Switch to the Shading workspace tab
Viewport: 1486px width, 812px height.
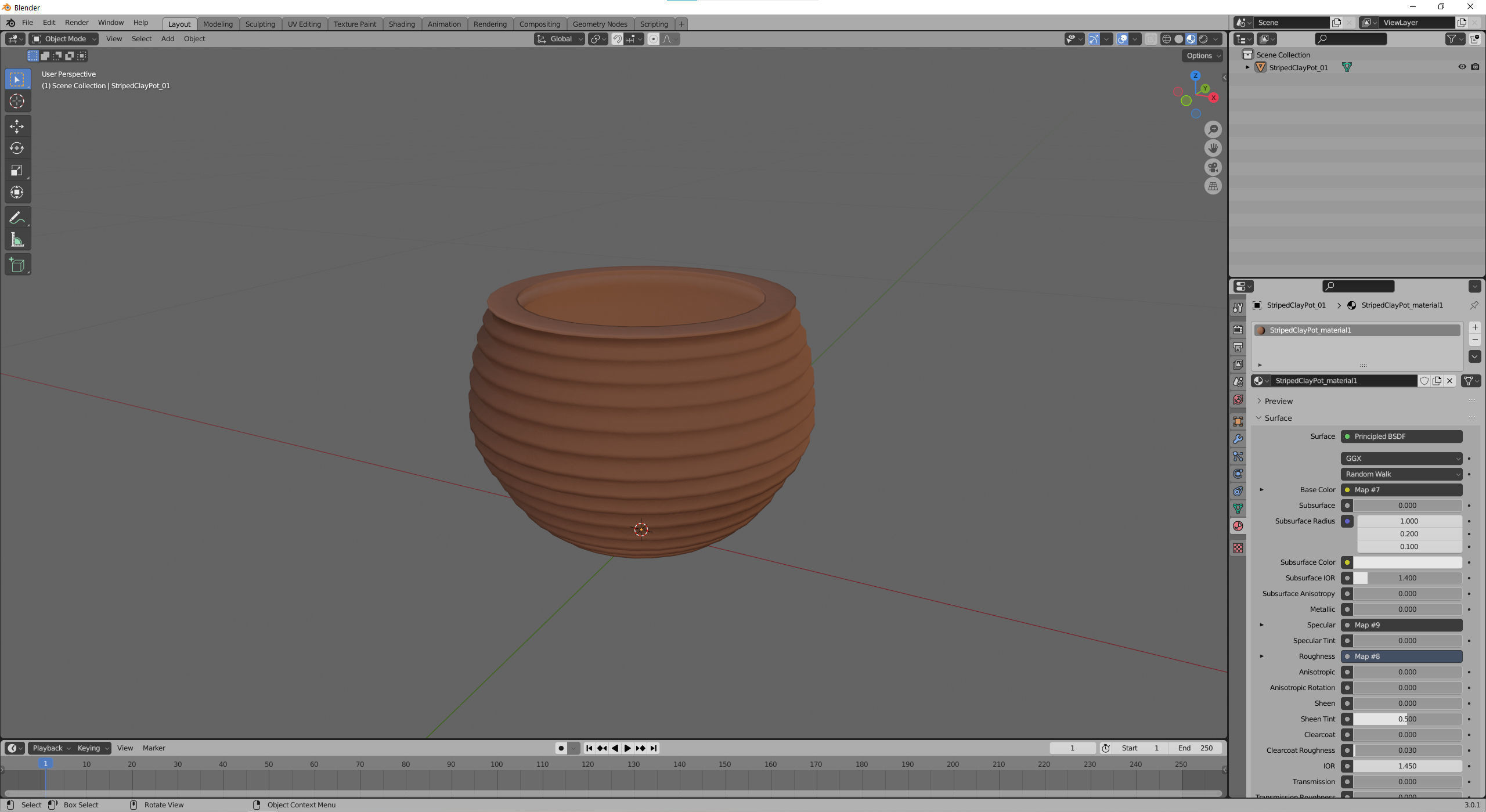pyautogui.click(x=402, y=24)
